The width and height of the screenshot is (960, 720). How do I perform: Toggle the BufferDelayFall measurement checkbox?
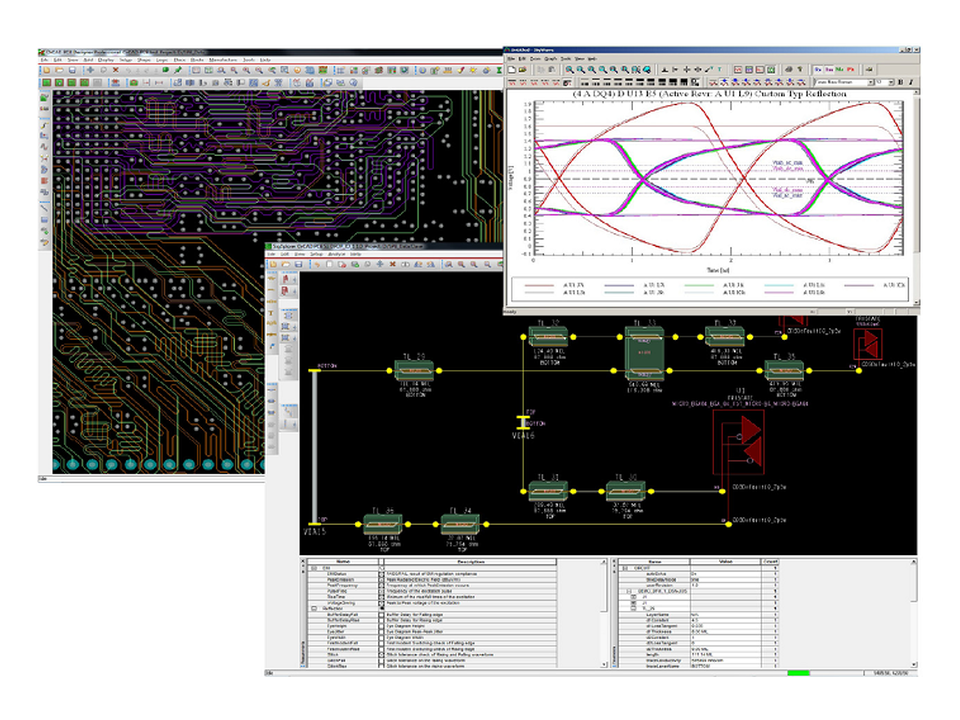(x=381, y=615)
